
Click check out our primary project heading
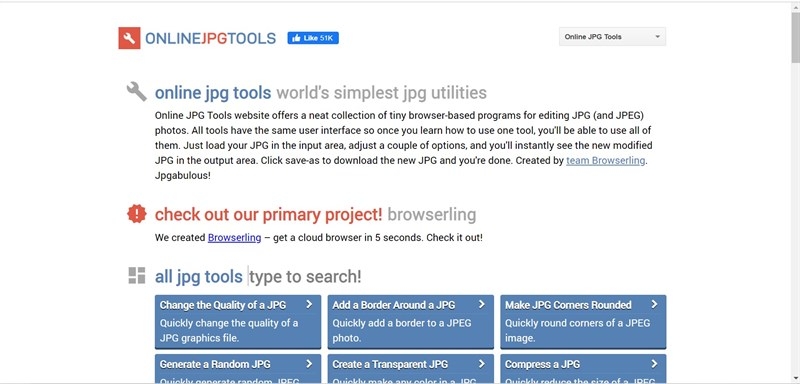[x=268, y=215]
